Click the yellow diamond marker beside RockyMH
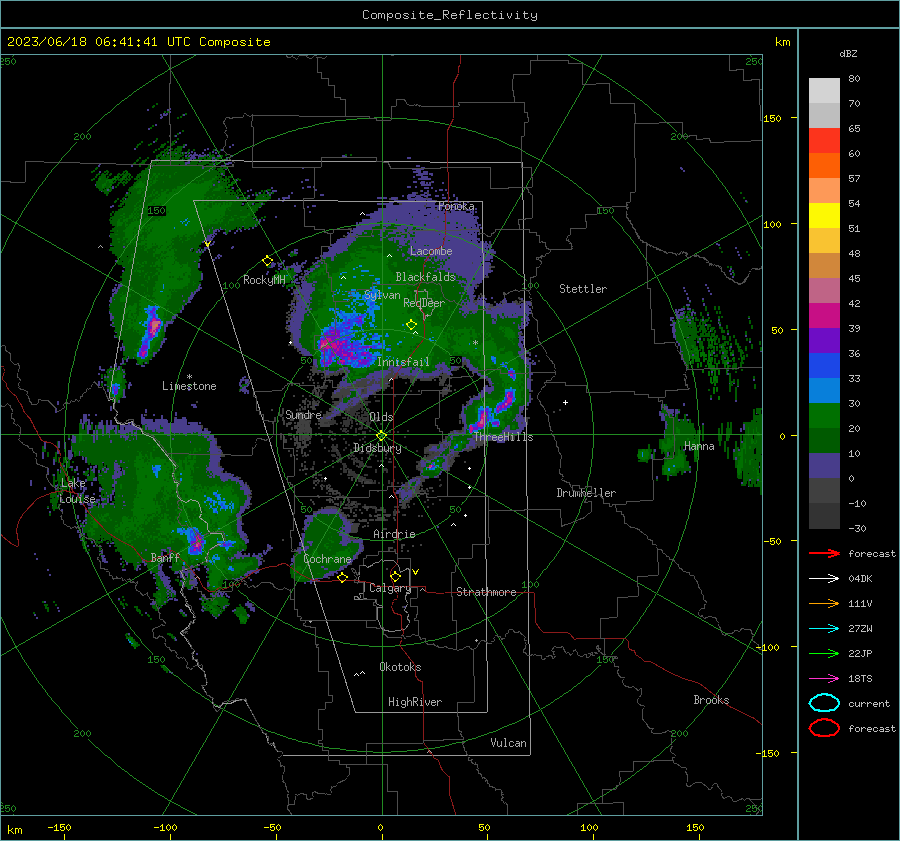This screenshot has height=841, width=900. click(x=267, y=261)
